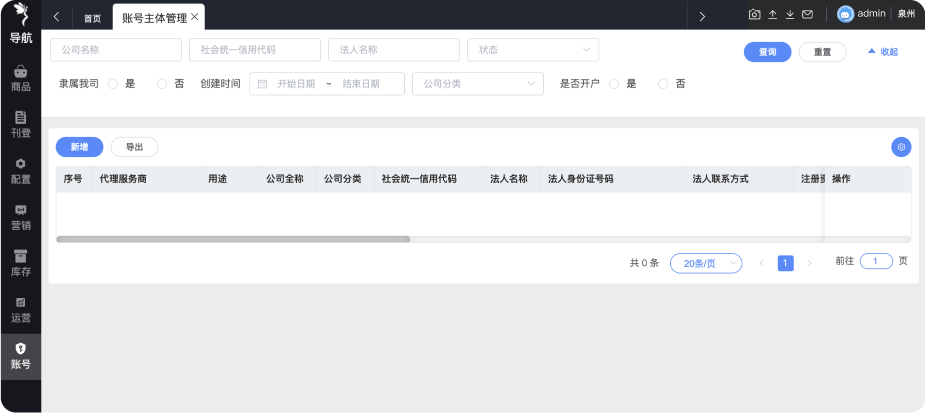Open the 刊登 sidebar section
The height and width of the screenshot is (413, 925).
tap(20, 124)
